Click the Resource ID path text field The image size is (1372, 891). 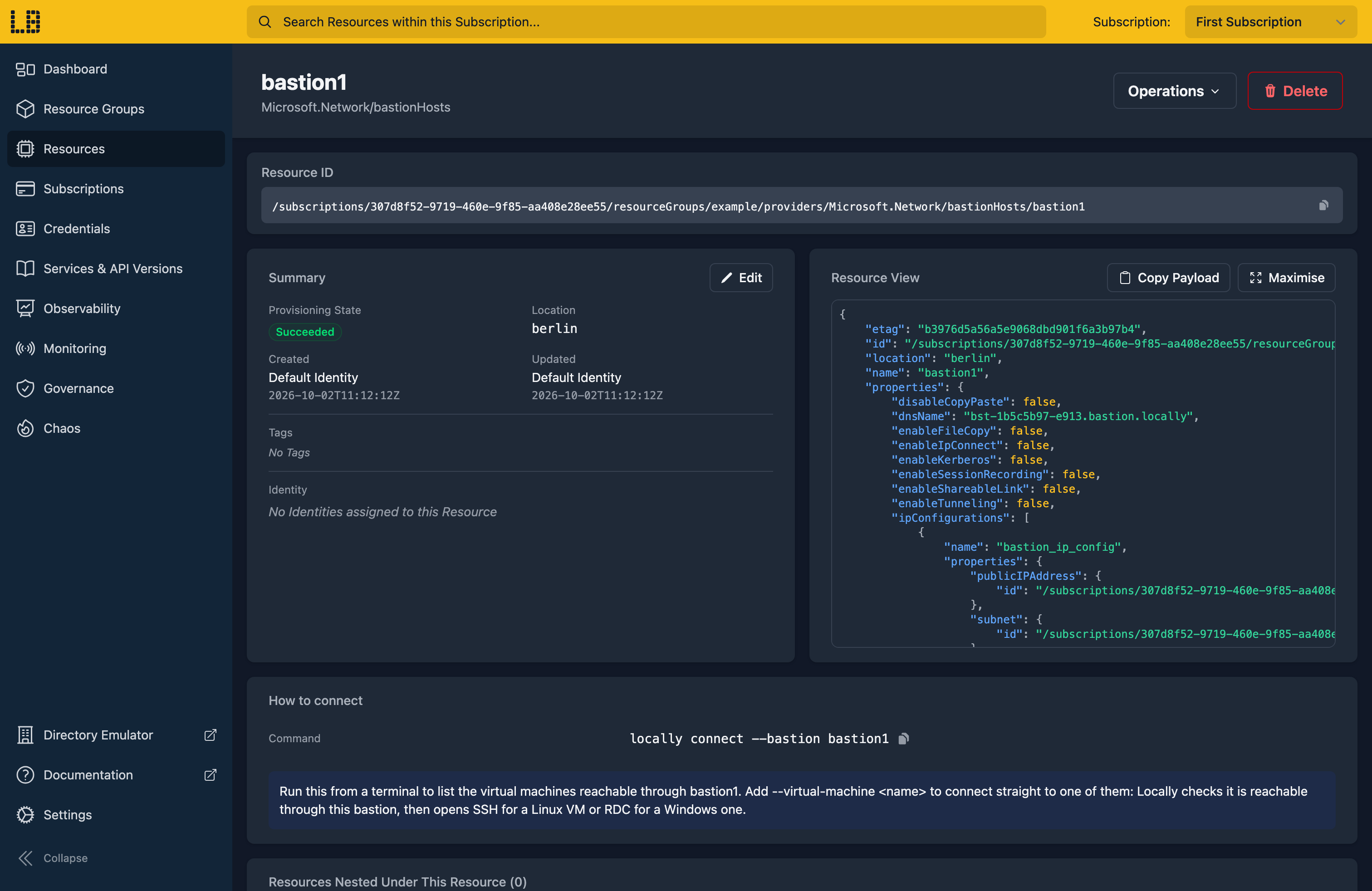point(801,206)
